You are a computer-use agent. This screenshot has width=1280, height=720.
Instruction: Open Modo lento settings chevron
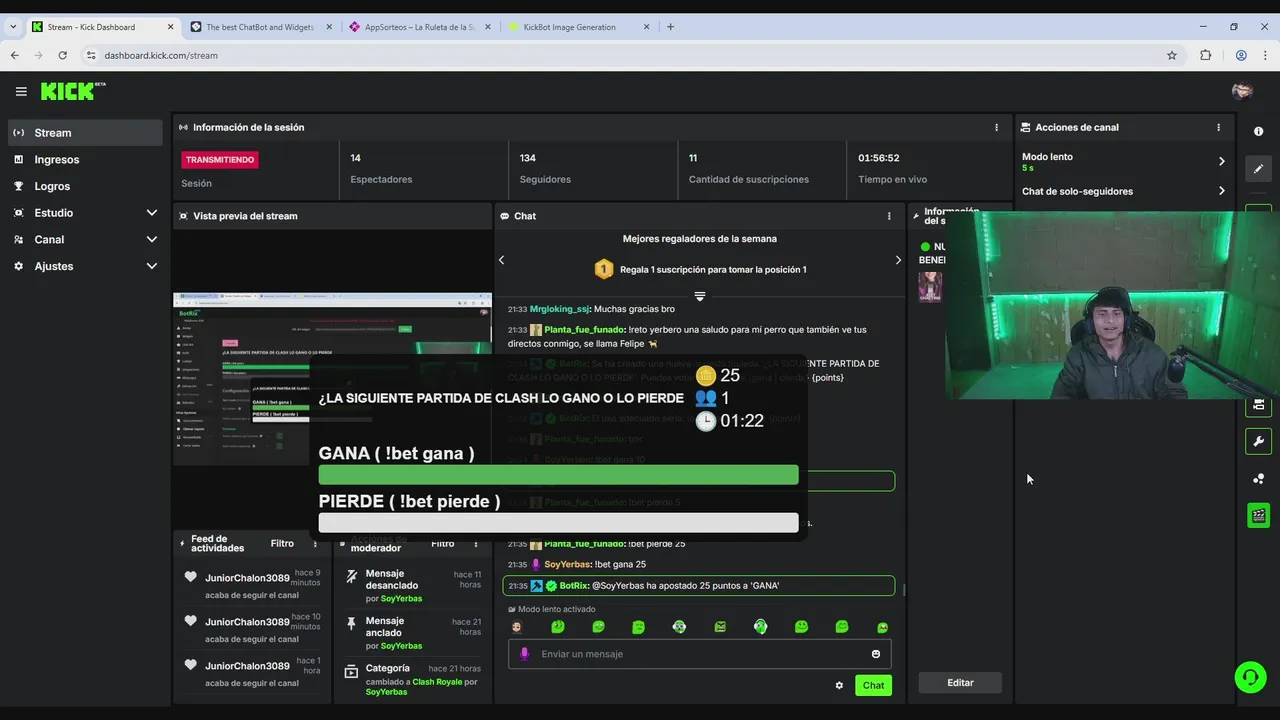1221,161
